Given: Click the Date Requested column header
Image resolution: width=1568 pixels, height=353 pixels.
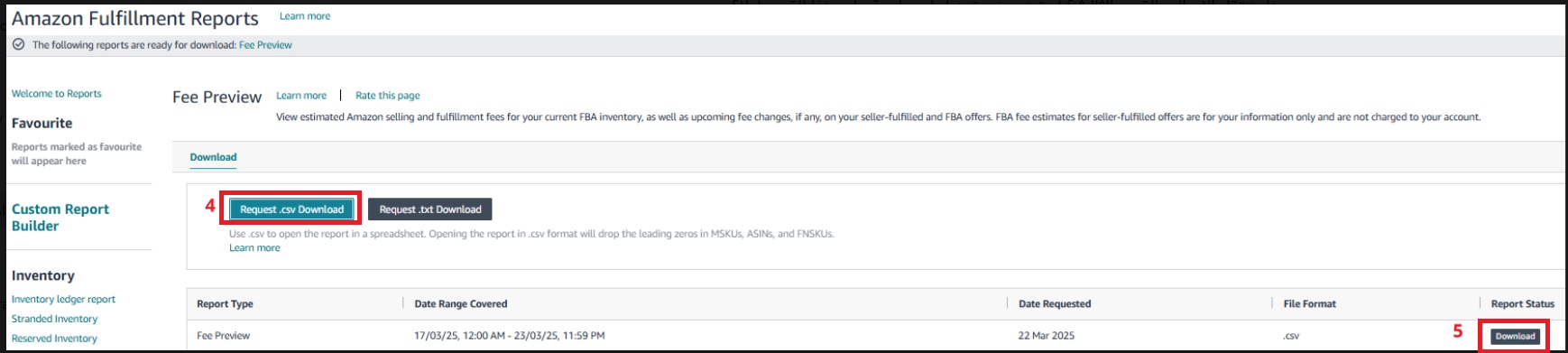Looking at the screenshot, I should (1055, 304).
